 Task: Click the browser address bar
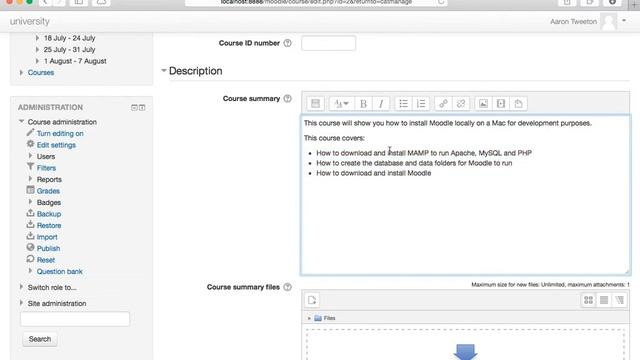click(x=316, y=2)
